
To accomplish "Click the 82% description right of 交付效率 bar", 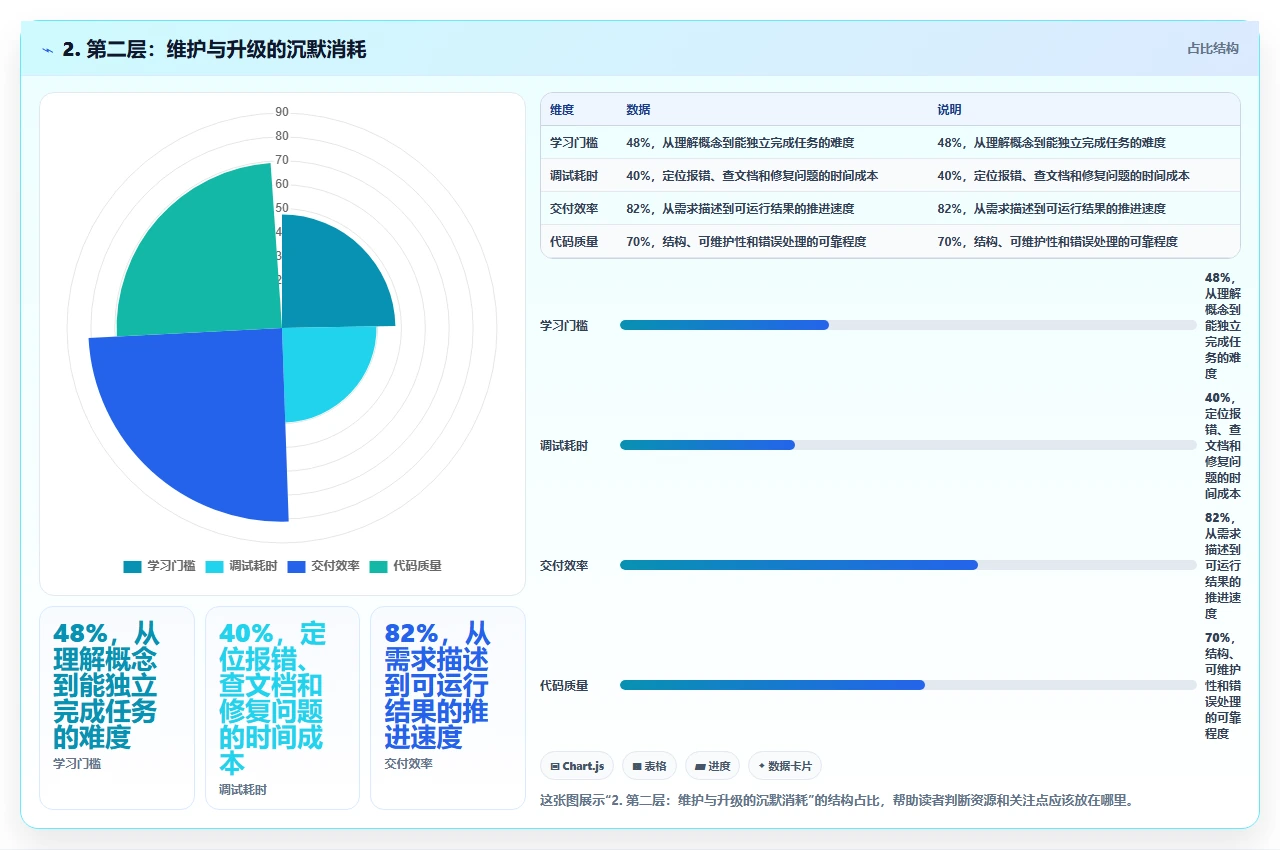I will pos(1223,565).
